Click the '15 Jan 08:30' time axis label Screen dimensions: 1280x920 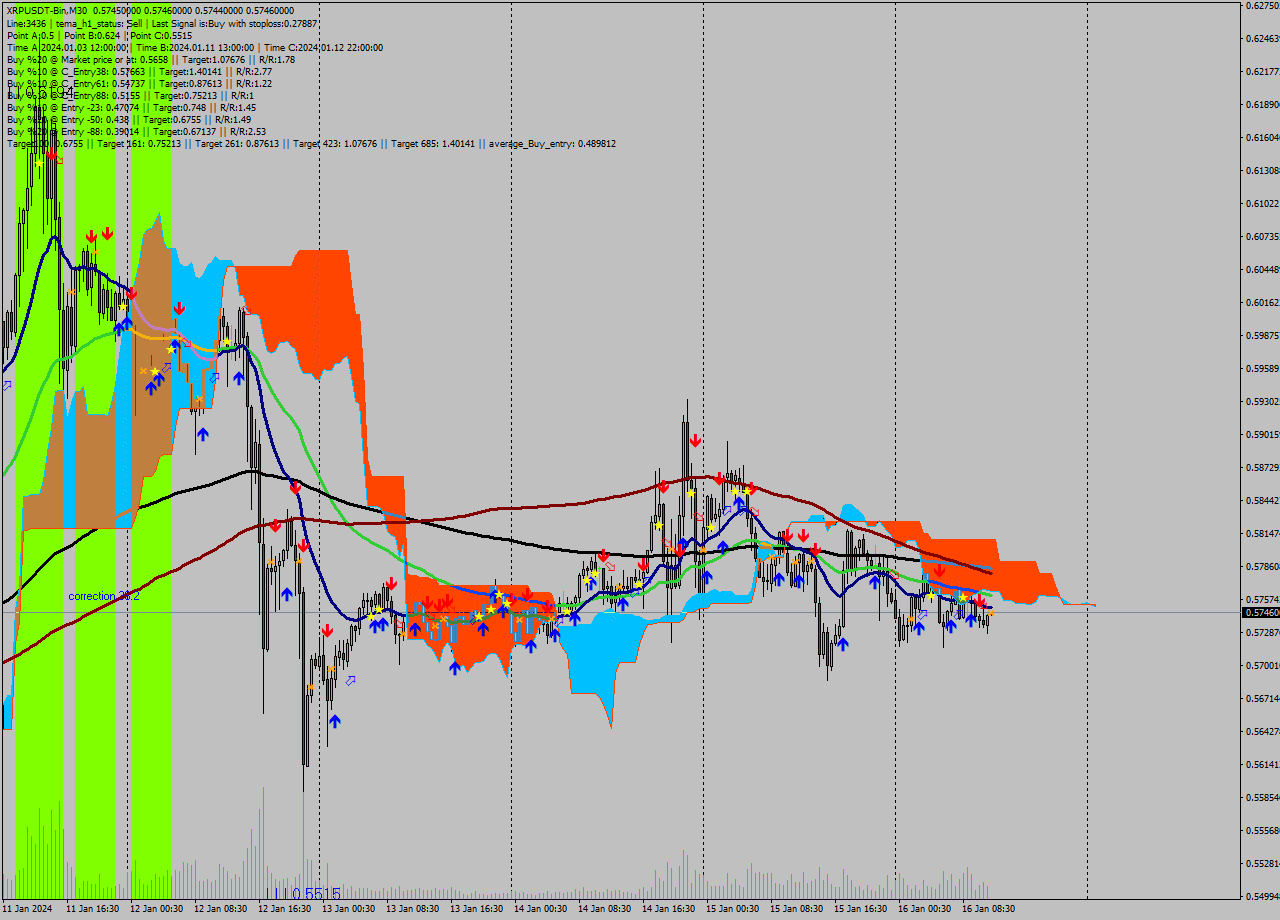[x=797, y=909]
